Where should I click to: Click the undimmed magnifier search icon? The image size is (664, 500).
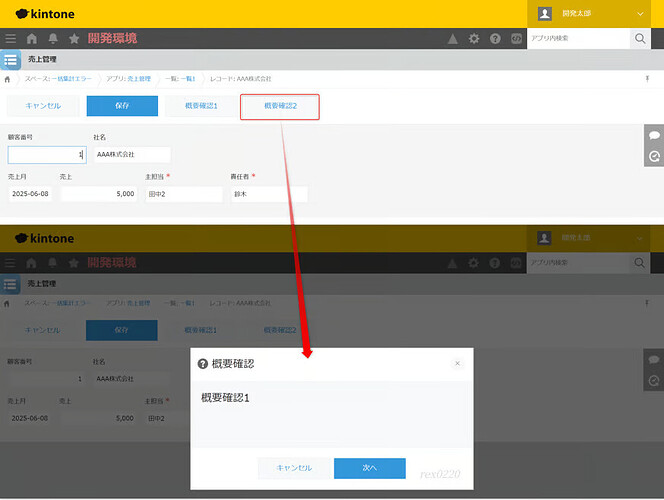(x=640, y=39)
